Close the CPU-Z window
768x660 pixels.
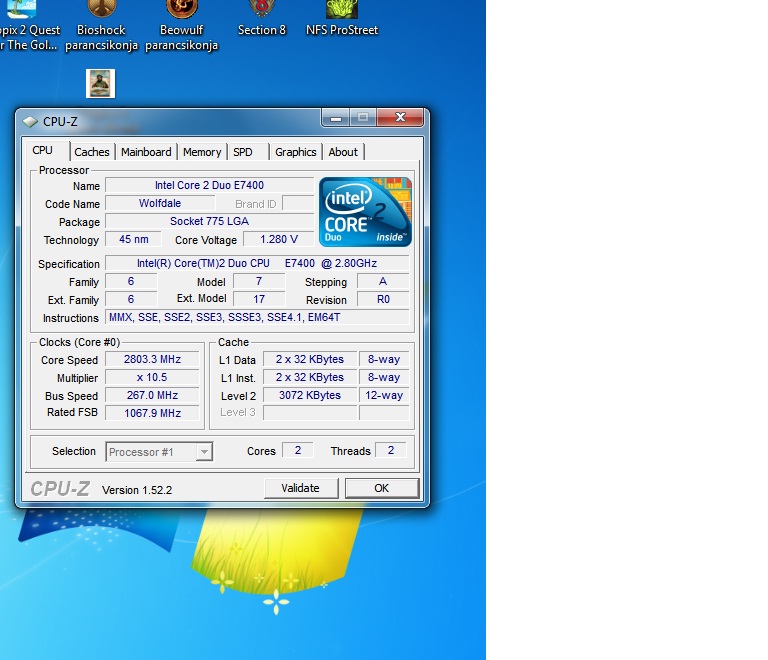400,118
